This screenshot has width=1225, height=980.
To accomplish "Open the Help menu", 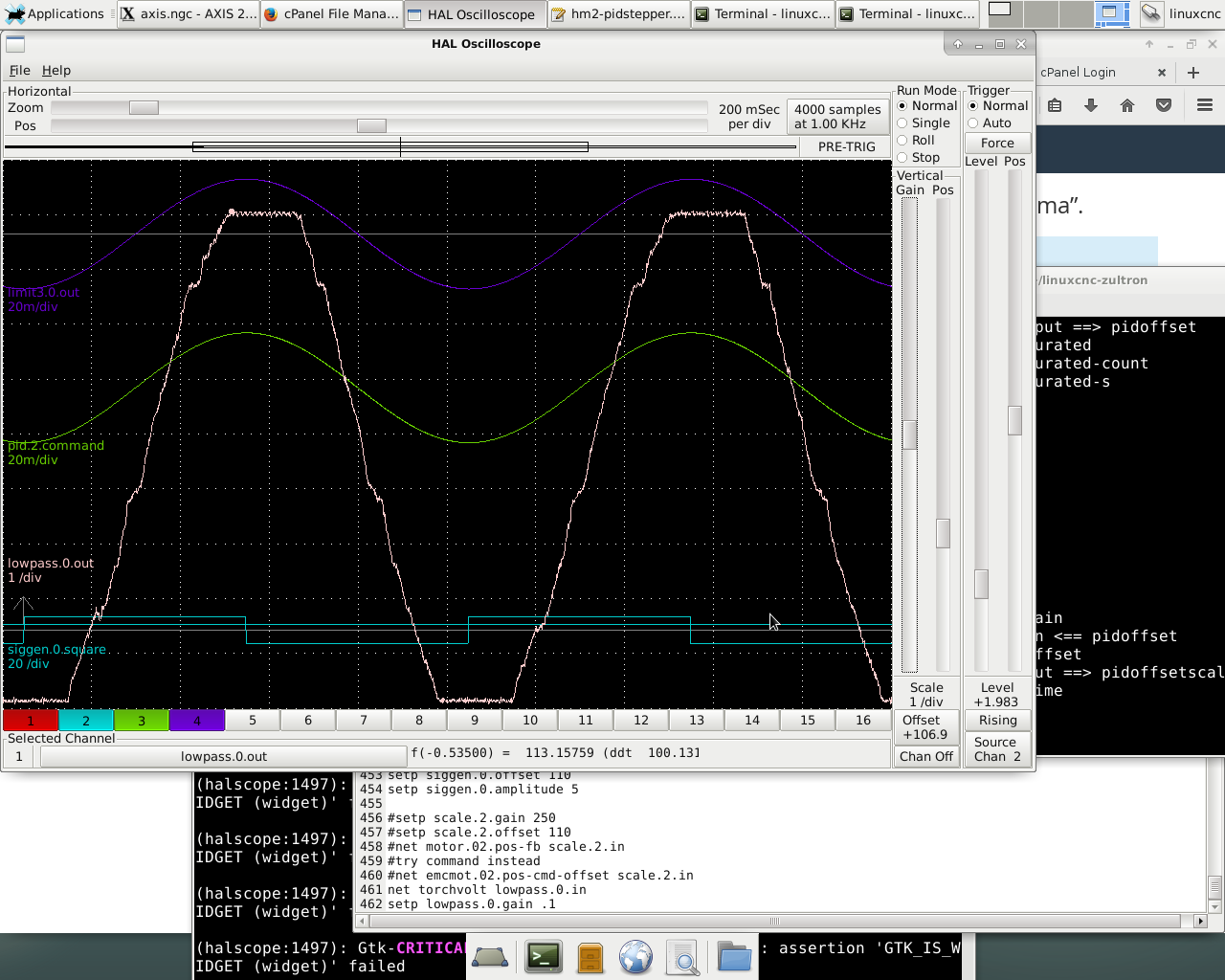I will pyautogui.click(x=56, y=71).
